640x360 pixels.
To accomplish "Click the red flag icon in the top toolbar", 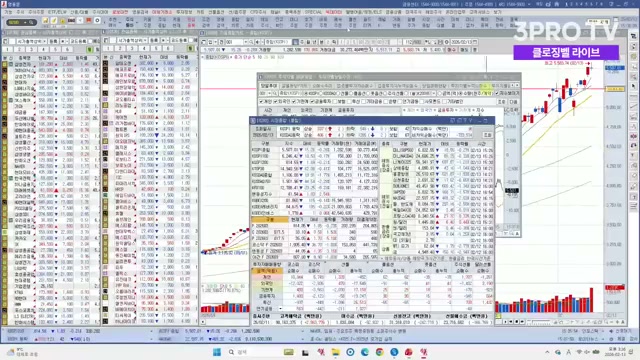I will coord(89,20).
